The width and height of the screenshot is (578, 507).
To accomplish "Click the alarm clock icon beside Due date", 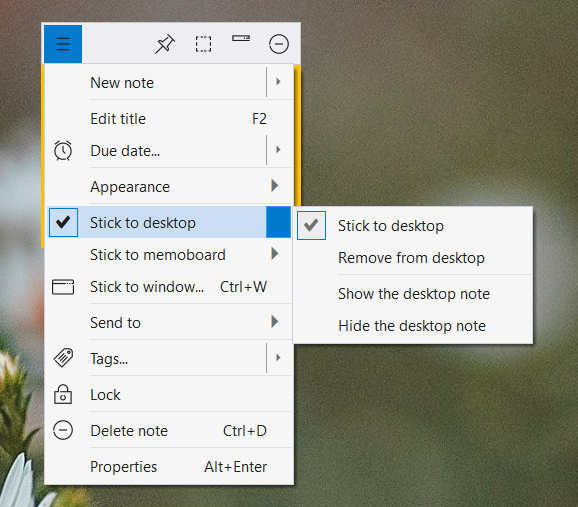I will (63, 150).
